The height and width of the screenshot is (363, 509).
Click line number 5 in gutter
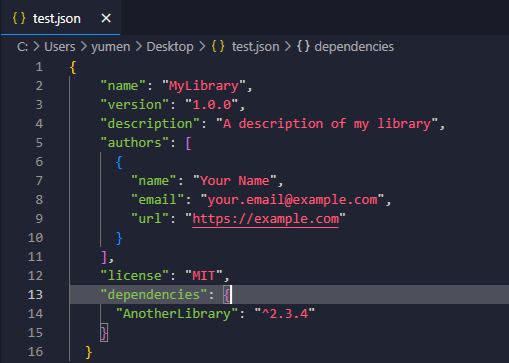click(x=39, y=143)
